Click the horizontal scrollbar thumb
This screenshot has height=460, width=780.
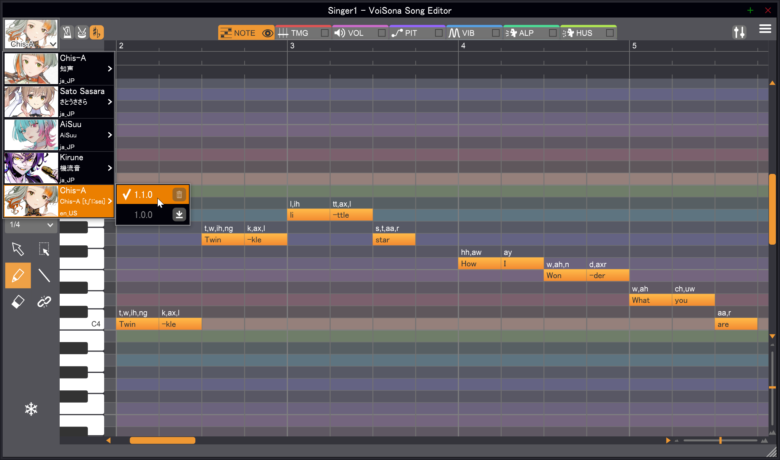click(162, 440)
